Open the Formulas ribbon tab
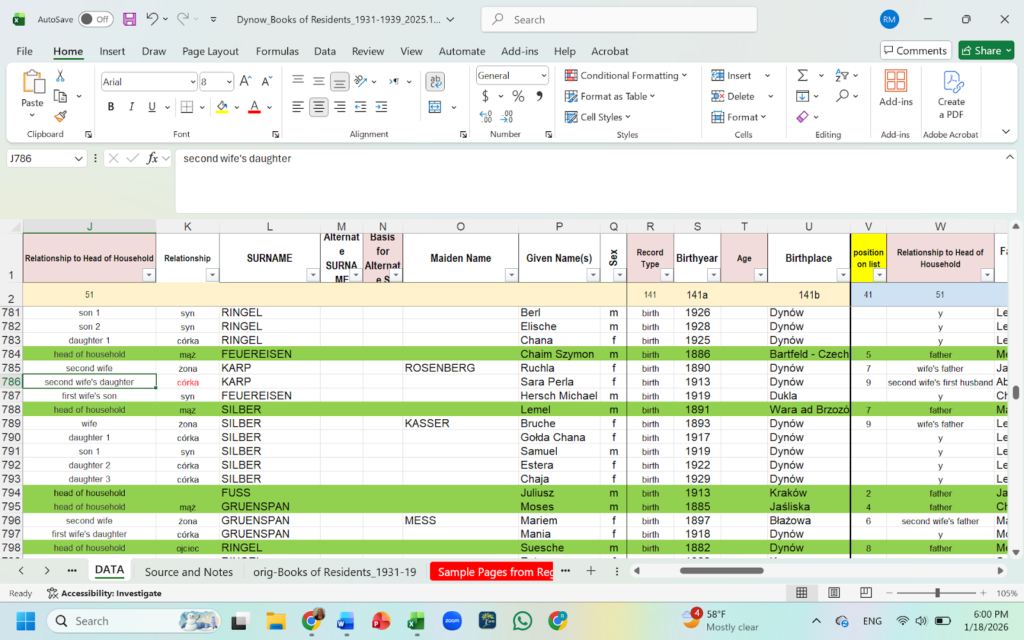The image size is (1024, 640). point(277,51)
